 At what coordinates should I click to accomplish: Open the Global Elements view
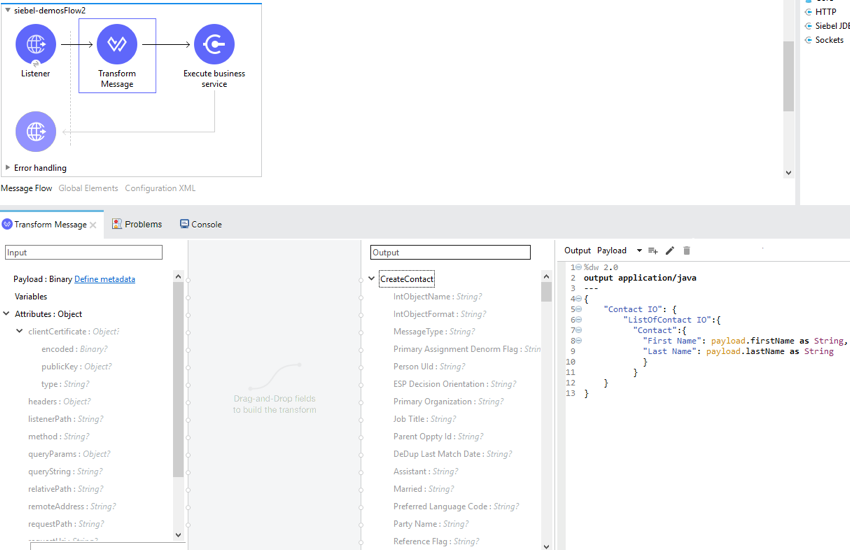tap(88, 188)
